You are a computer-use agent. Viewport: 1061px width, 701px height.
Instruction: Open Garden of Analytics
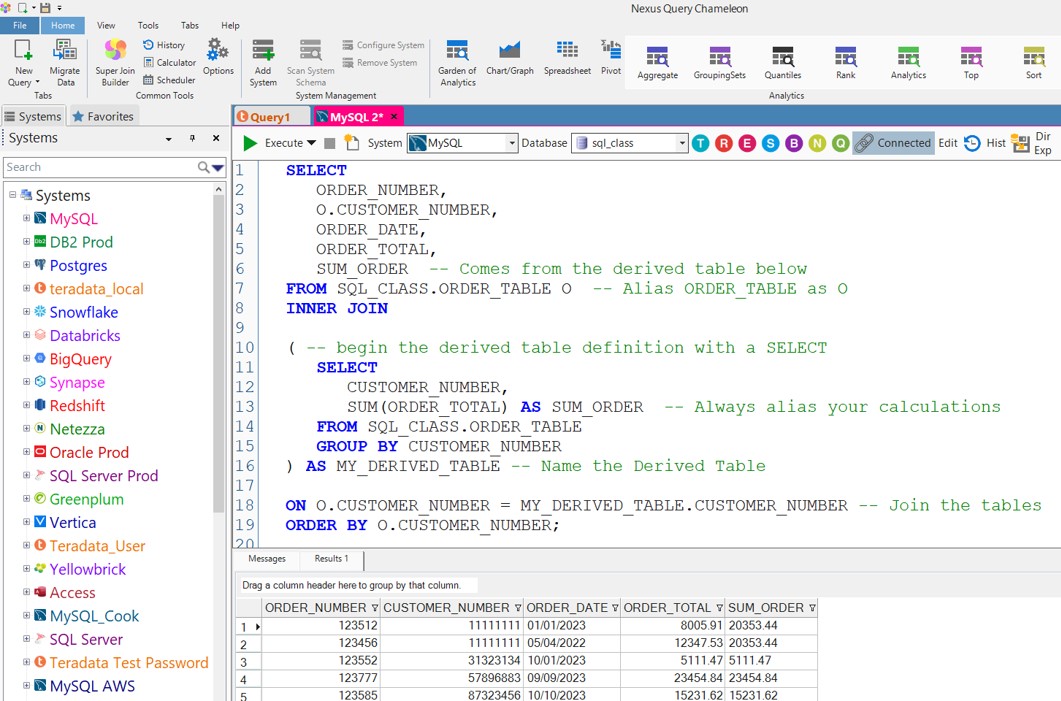click(x=457, y=51)
